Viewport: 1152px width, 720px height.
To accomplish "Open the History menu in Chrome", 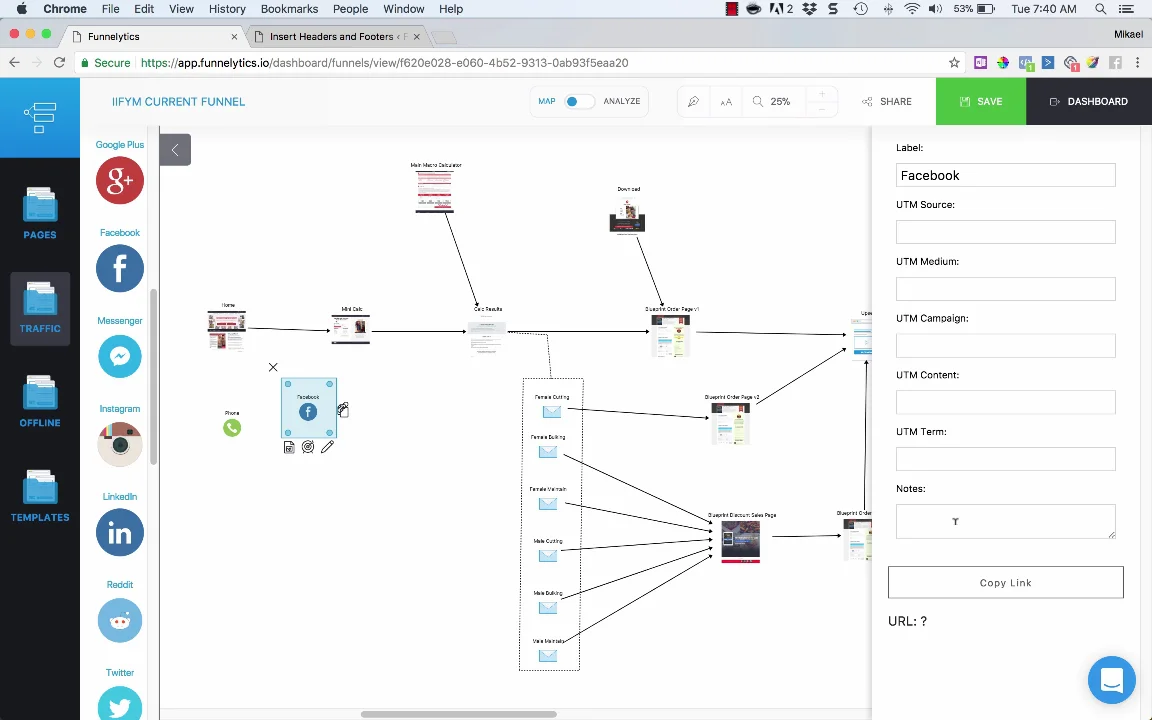I will pyautogui.click(x=227, y=9).
